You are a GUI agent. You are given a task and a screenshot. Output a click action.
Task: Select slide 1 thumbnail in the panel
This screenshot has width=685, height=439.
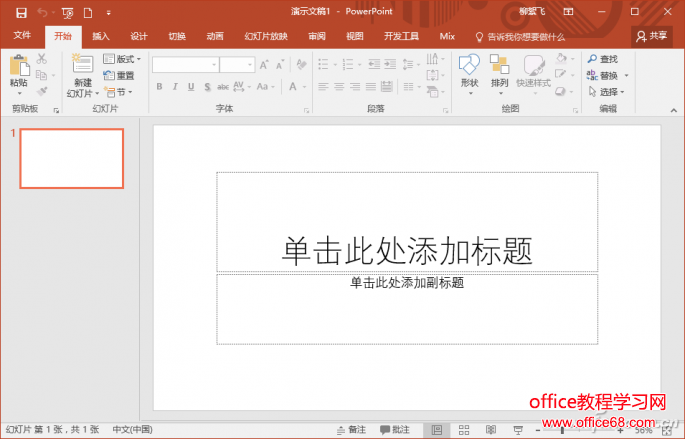tap(71, 158)
